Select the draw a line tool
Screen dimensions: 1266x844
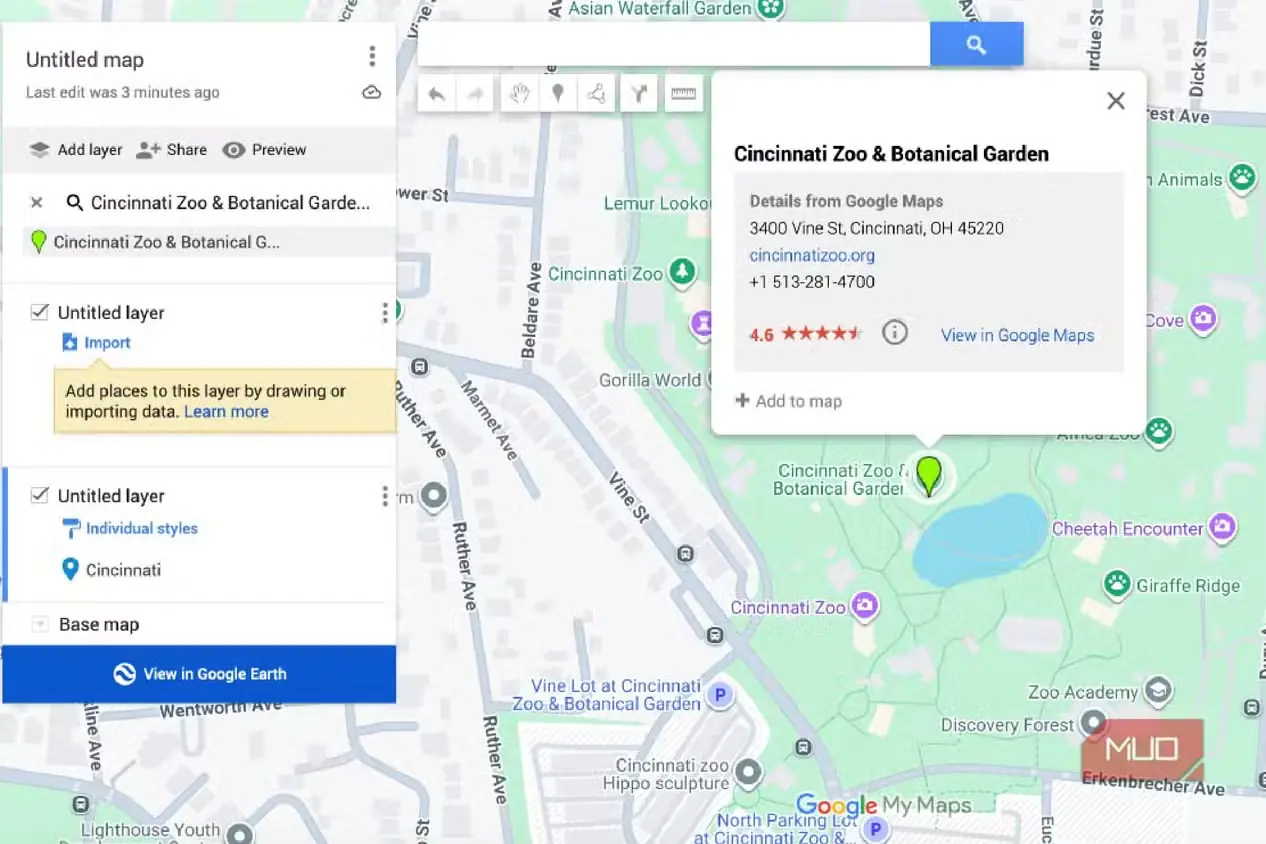click(596, 95)
